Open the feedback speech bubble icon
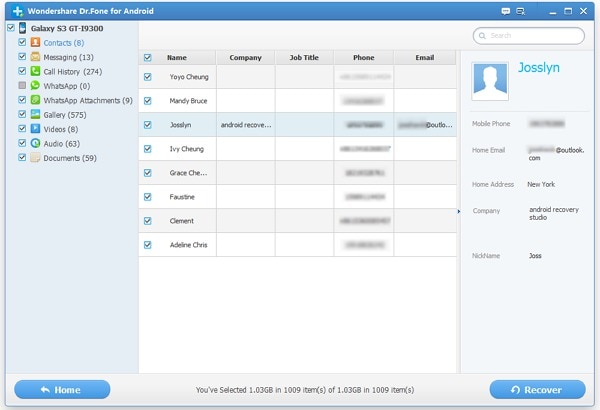Image resolution: width=600 pixels, height=410 pixels. (x=505, y=11)
